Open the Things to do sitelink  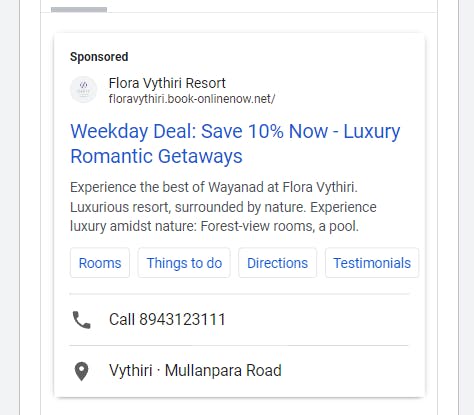point(184,263)
